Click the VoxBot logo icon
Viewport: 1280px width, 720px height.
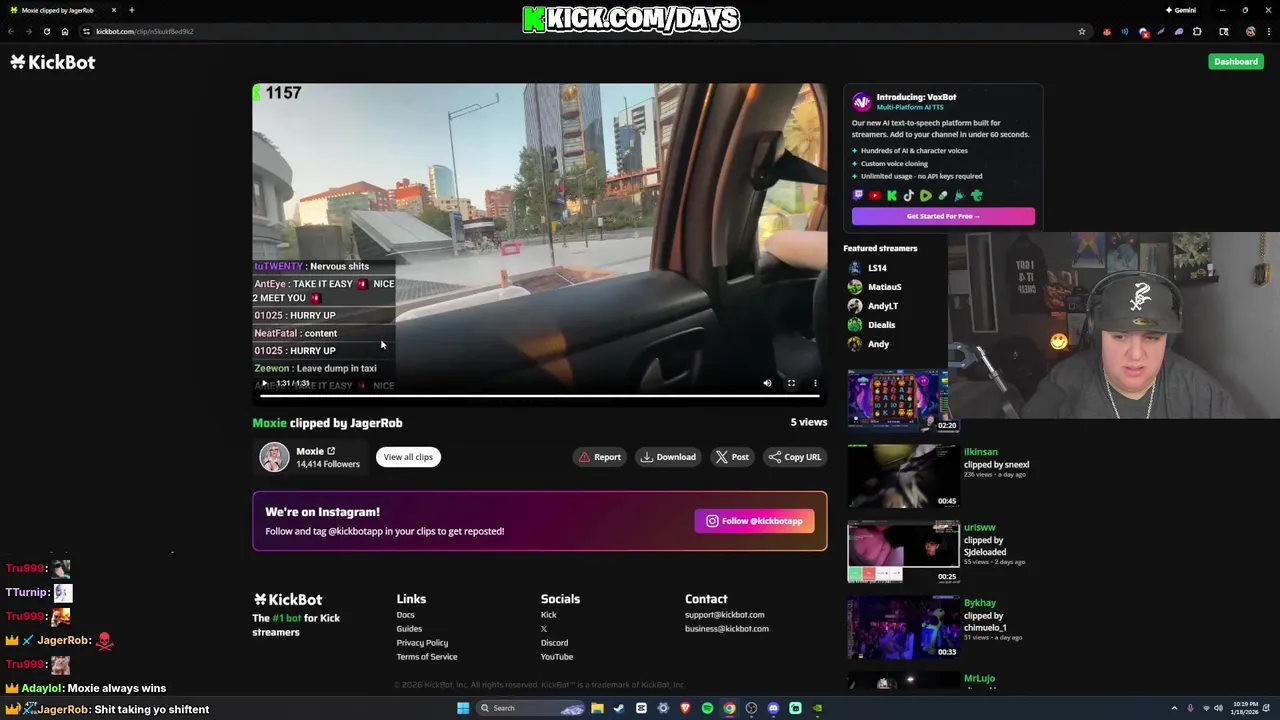[x=862, y=102]
